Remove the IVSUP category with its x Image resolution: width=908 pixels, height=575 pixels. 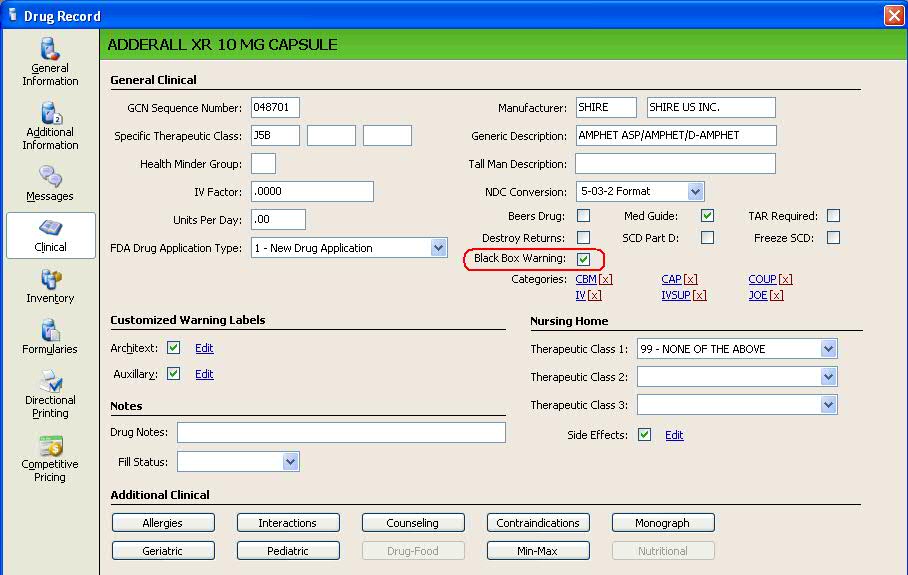coord(700,295)
